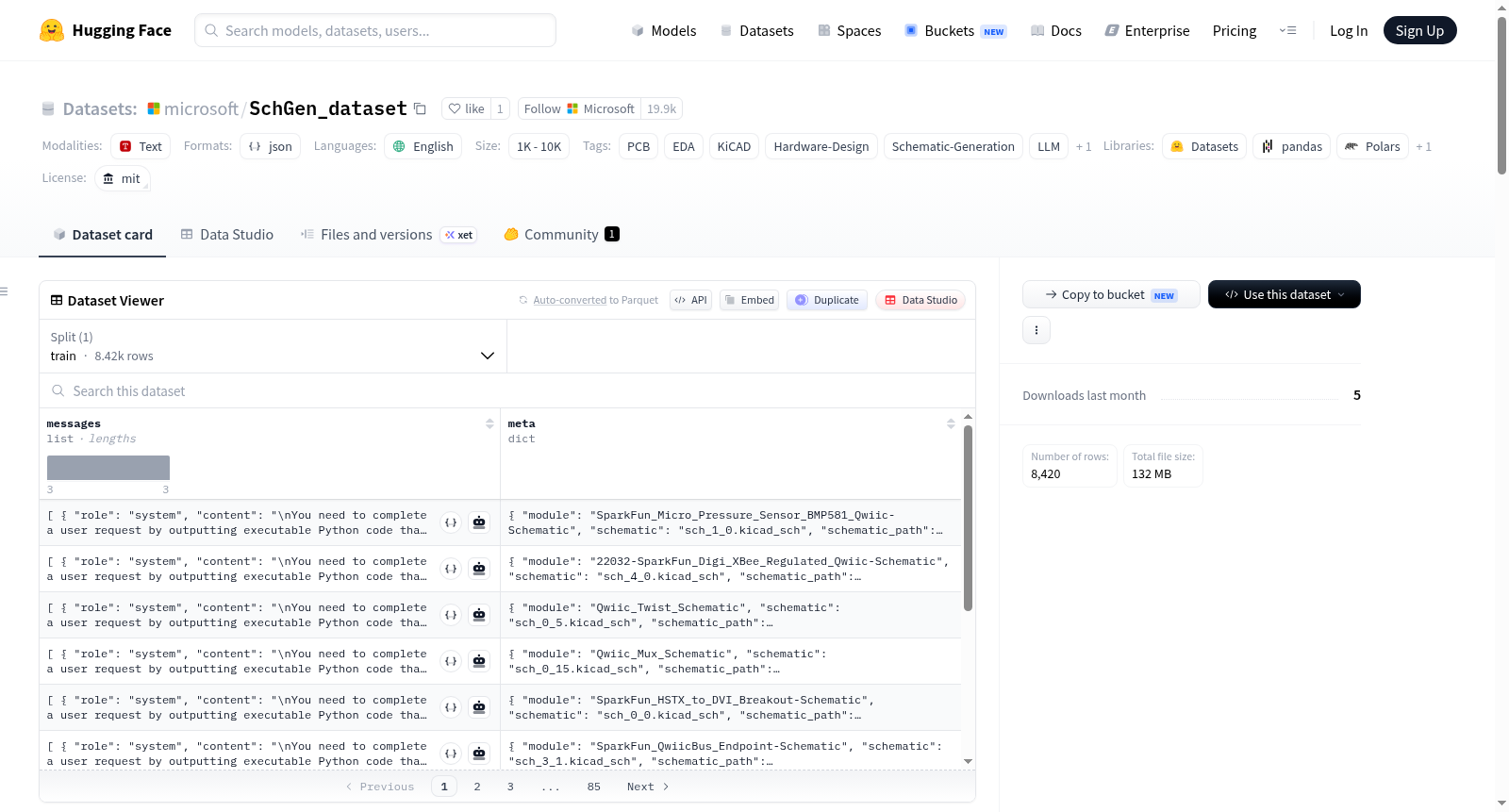The width and height of the screenshot is (1509, 812).
Task: Switch to the Dataset card tab
Action: pos(103,234)
